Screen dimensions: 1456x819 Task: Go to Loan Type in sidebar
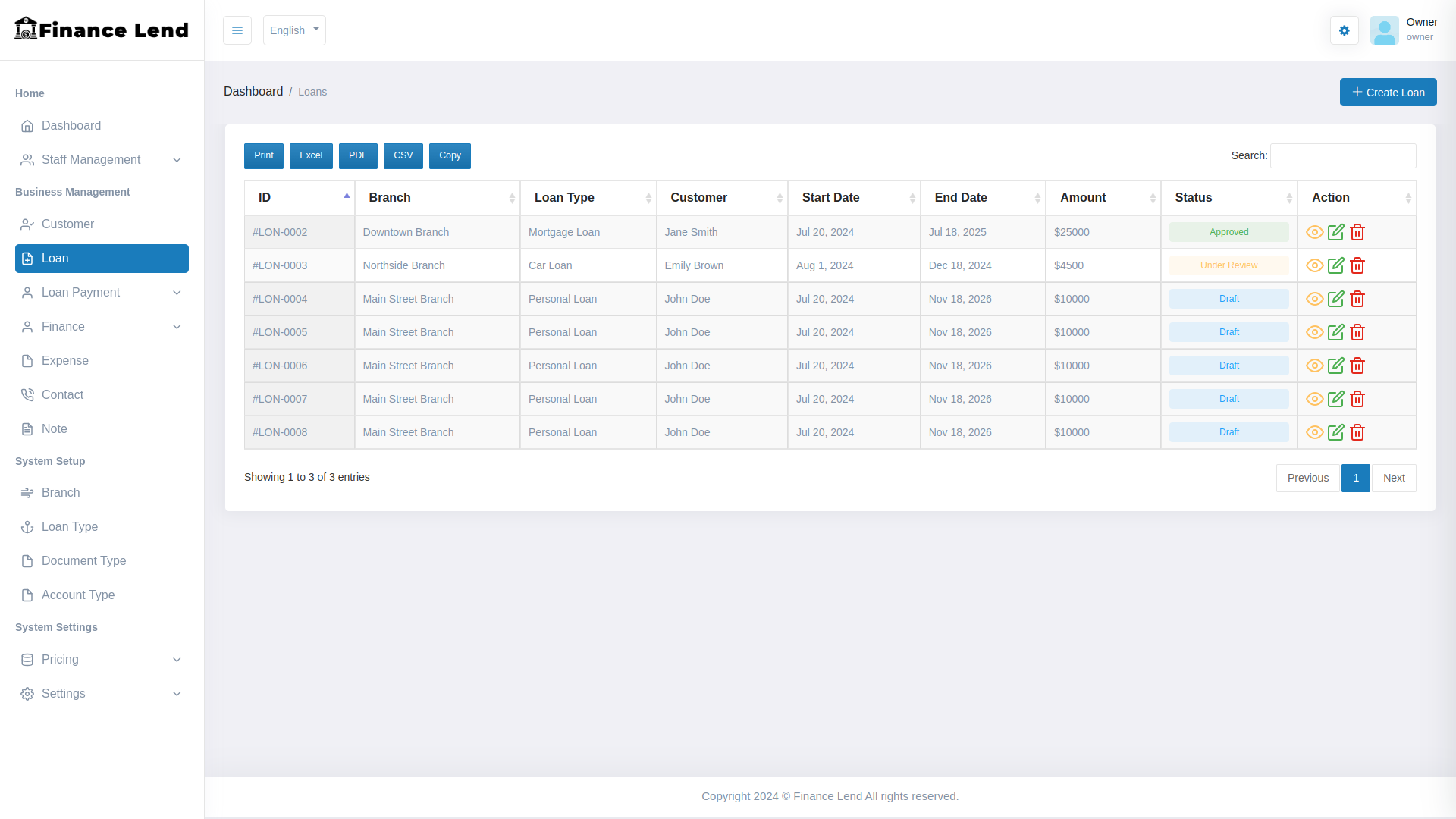click(69, 527)
